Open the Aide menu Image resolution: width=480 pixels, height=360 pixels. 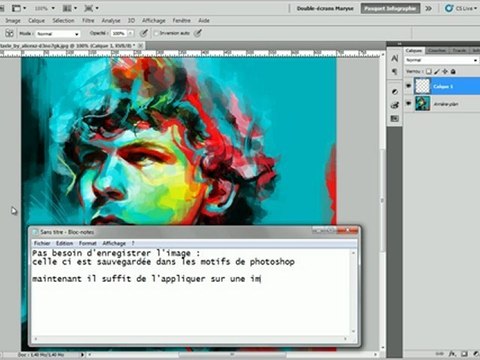204,21
